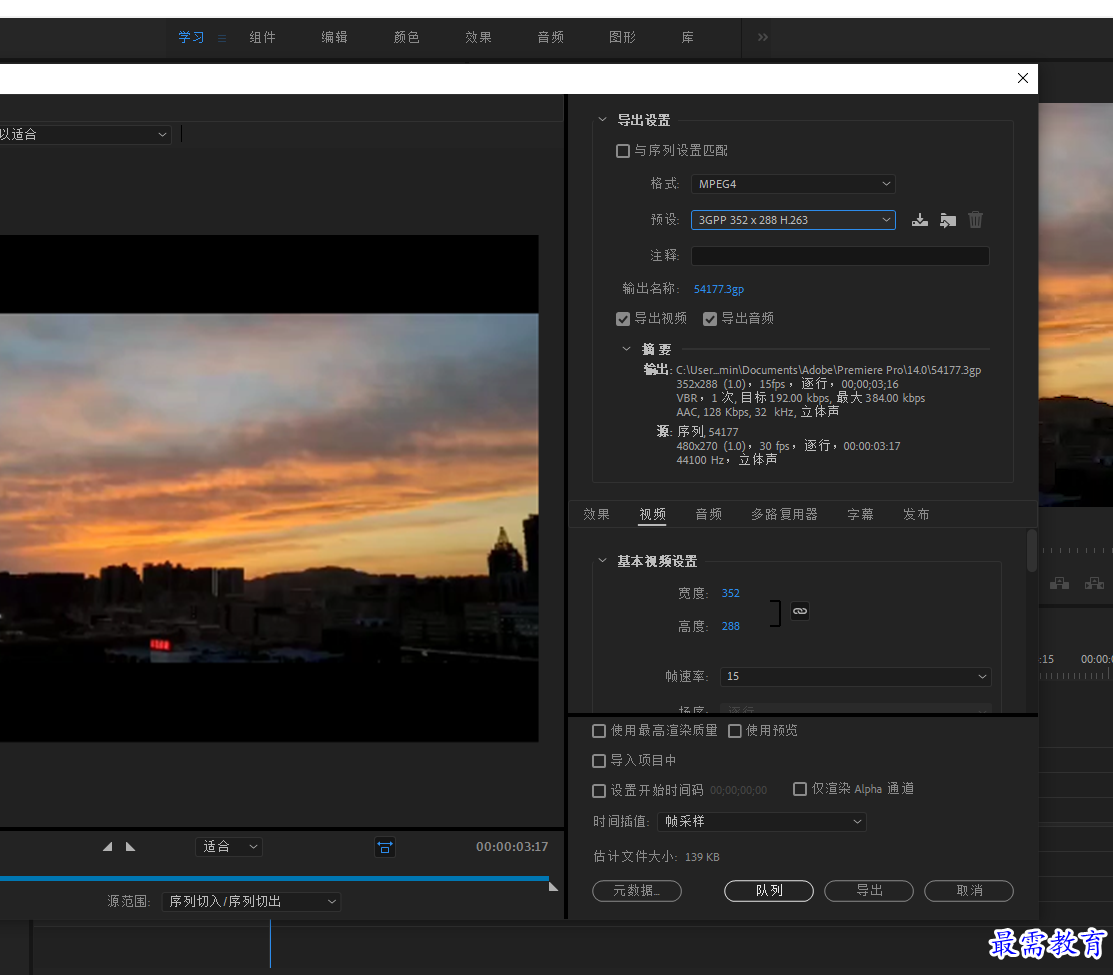Enable 使用最高渲染质量 checkbox

point(599,731)
